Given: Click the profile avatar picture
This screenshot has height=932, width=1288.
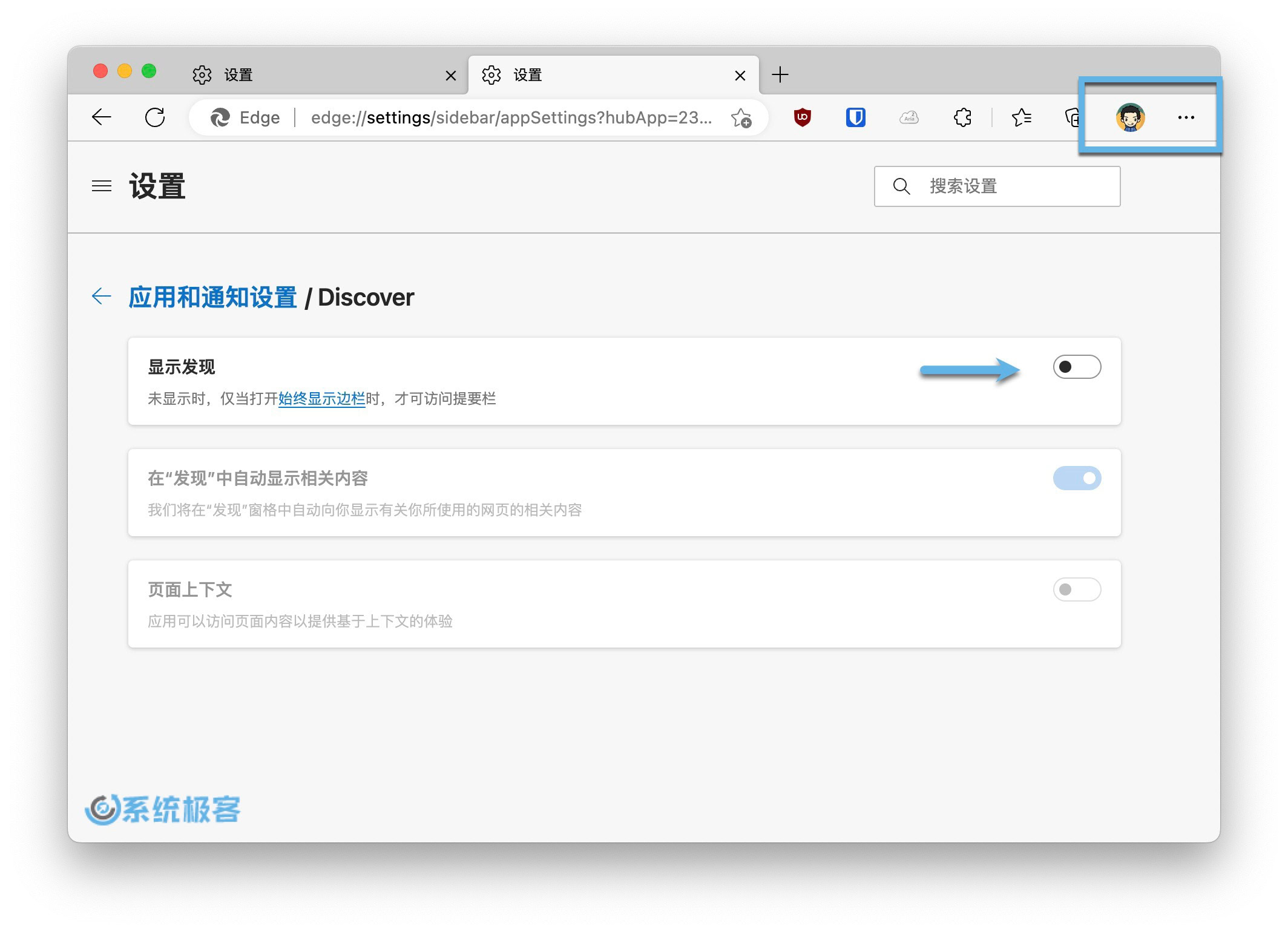Looking at the screenshot, I should pyautogui.click(x=1129, y=117).
